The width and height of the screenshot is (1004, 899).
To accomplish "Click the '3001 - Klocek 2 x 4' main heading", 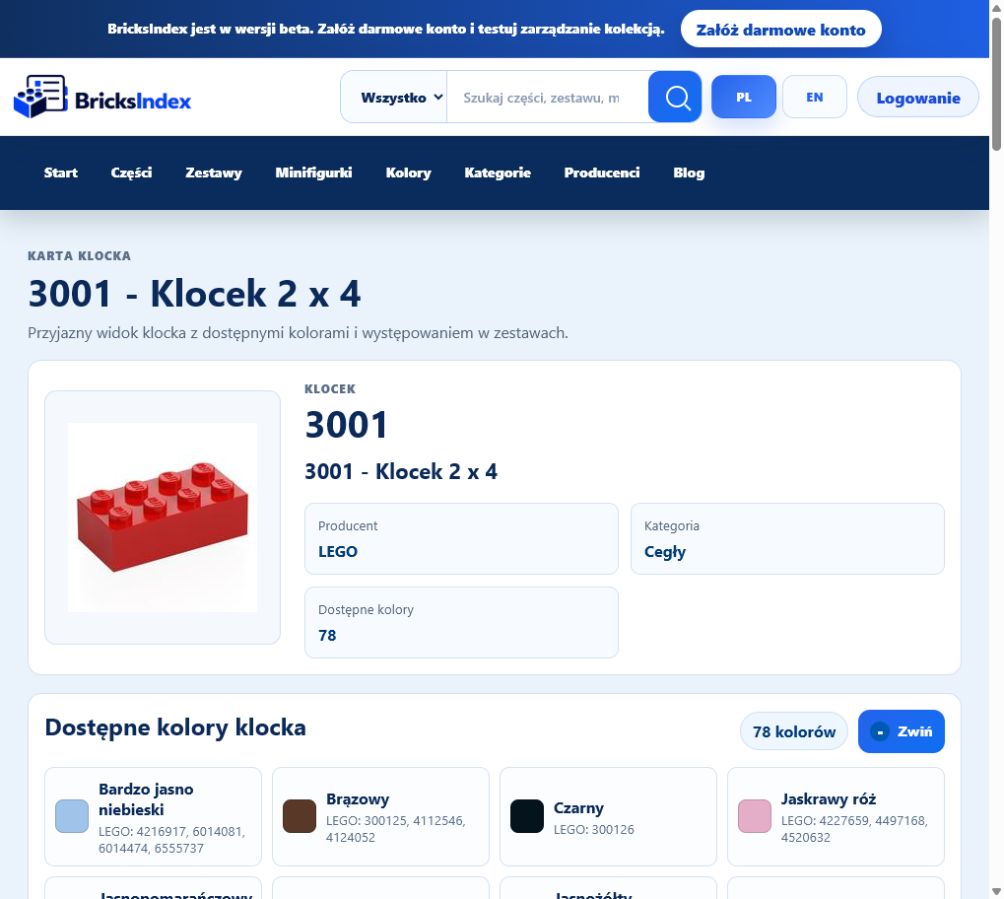I will 194,294.
